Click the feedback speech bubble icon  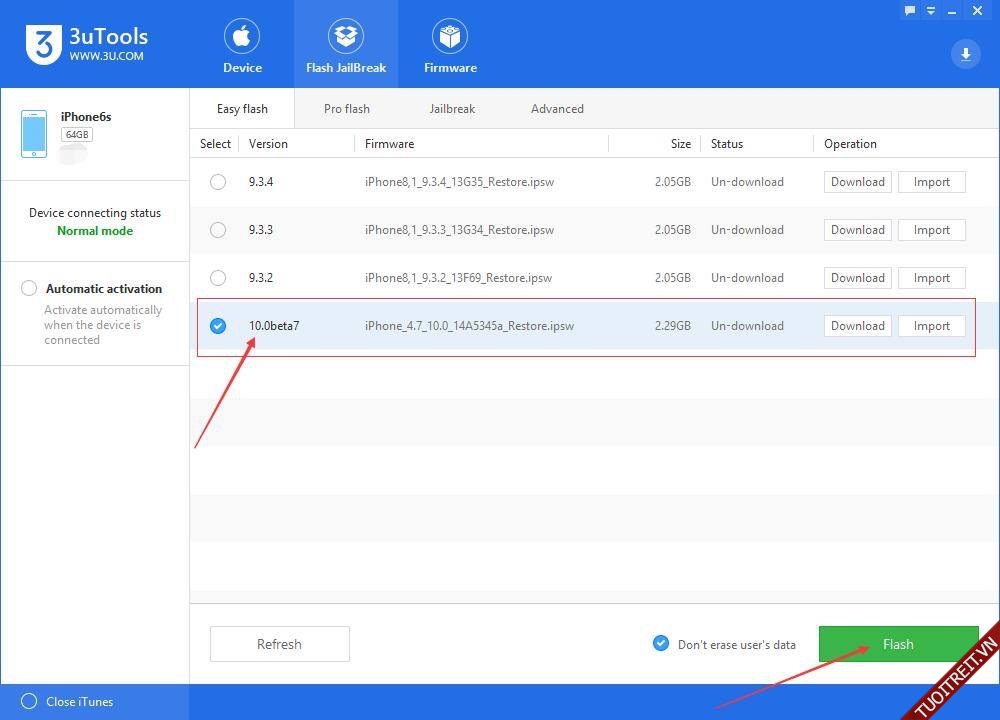[910, 11]
